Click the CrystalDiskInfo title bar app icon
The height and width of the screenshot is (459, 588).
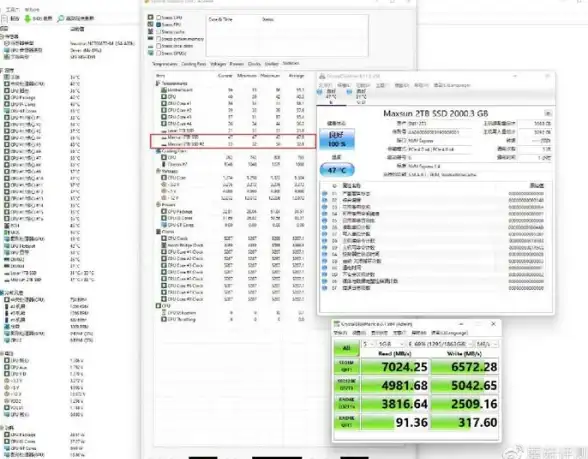point(322,76)
